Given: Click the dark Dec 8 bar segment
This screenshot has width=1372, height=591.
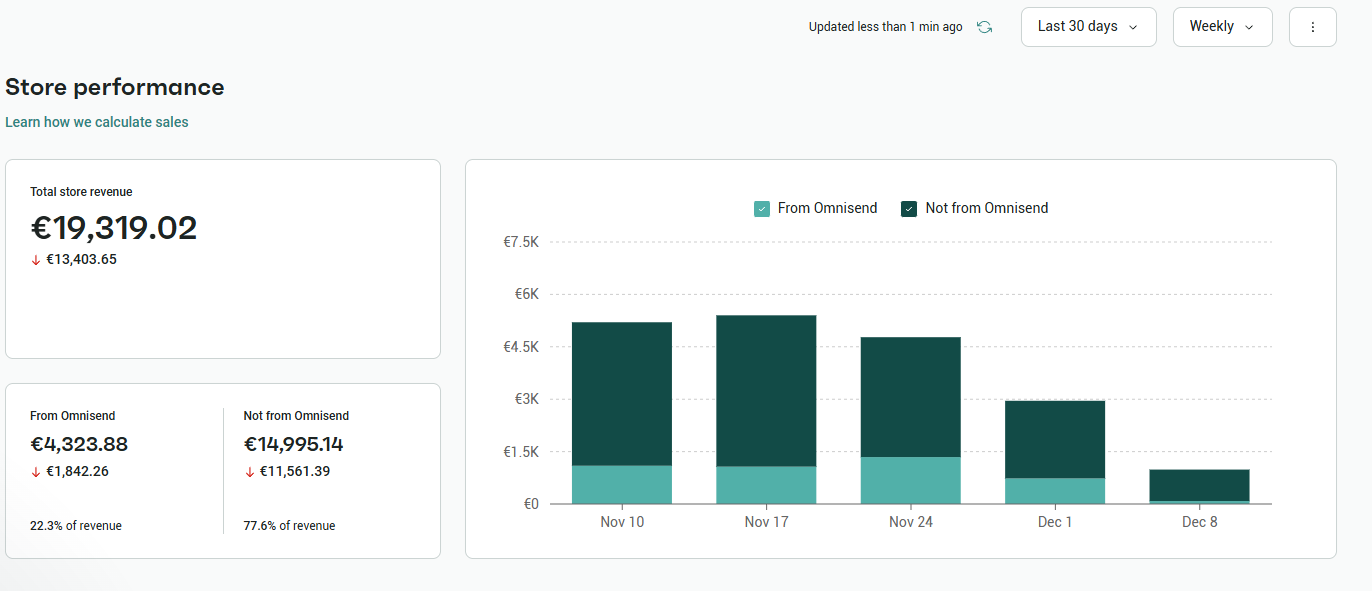Looking at the screenshot, I should 1199,485.
